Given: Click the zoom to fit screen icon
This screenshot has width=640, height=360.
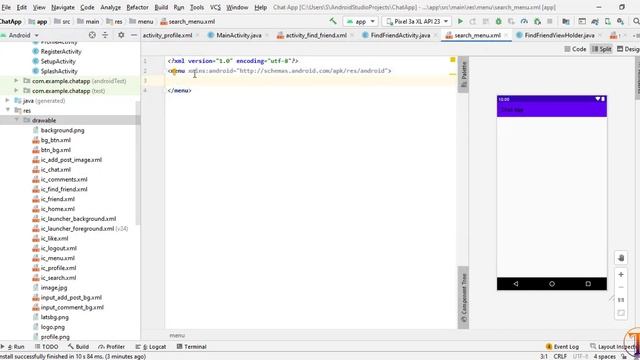Looking at the screenshot, I should pyautogui.click(x=621, y=313).
